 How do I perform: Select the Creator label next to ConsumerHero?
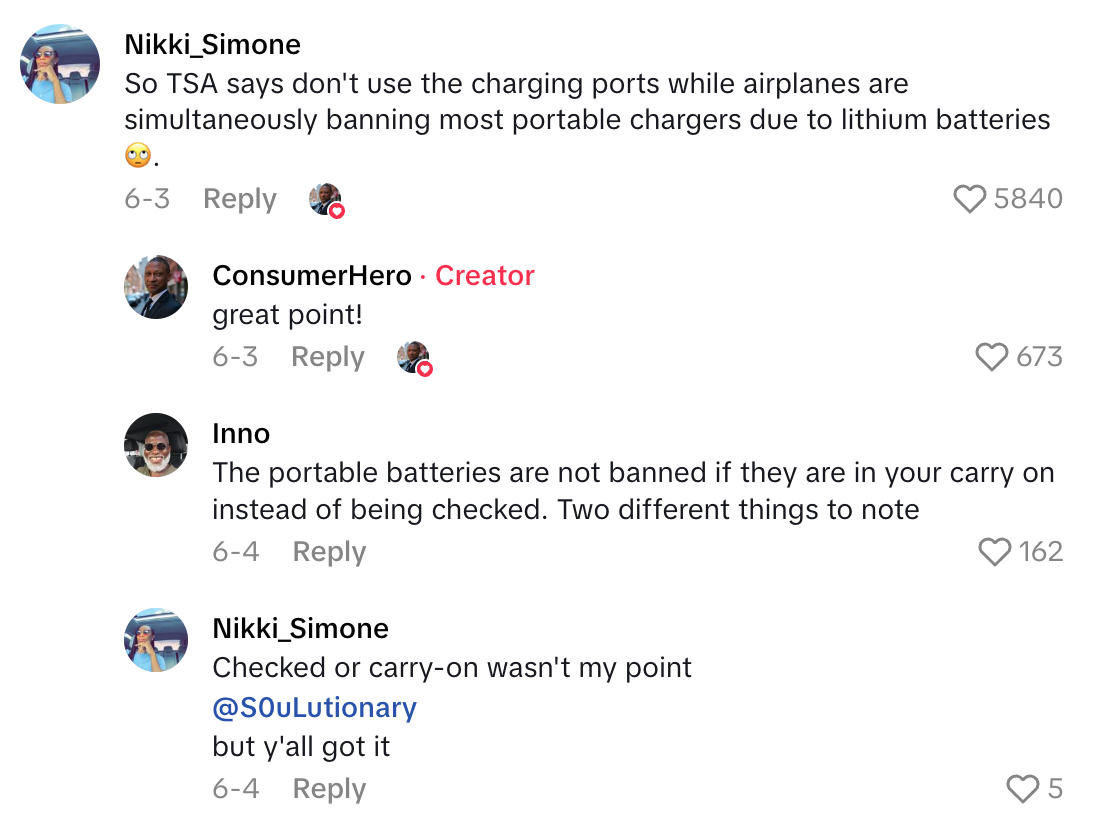point(485,276)
